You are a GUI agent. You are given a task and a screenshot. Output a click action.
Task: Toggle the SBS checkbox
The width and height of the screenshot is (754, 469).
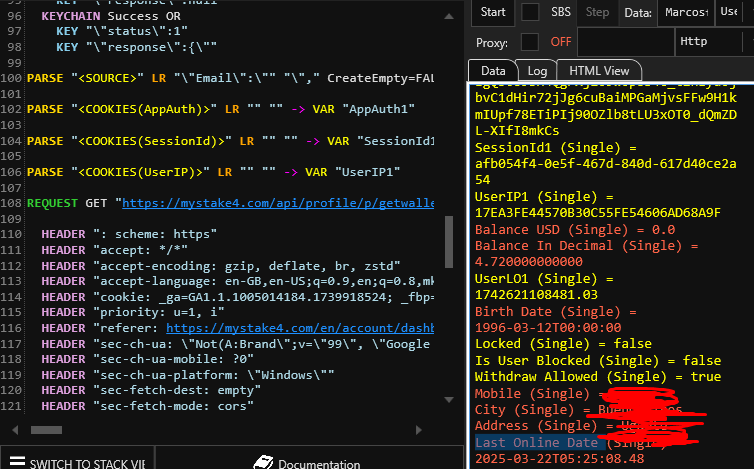tap(530, 12)
